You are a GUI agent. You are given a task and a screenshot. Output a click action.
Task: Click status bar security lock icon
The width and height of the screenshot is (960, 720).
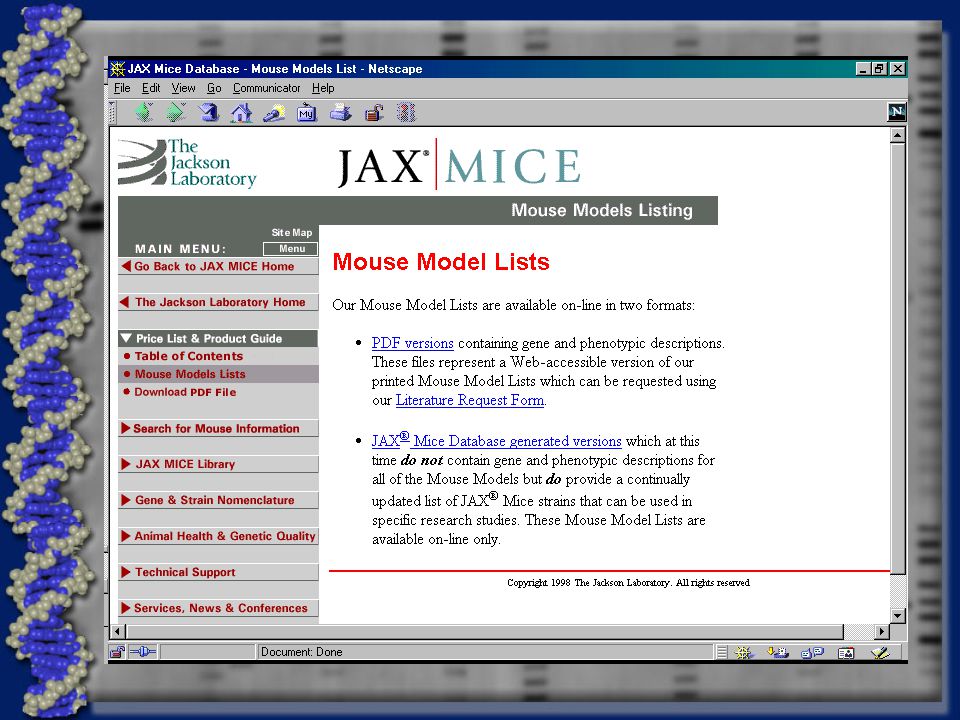click(x=117, y=652)
